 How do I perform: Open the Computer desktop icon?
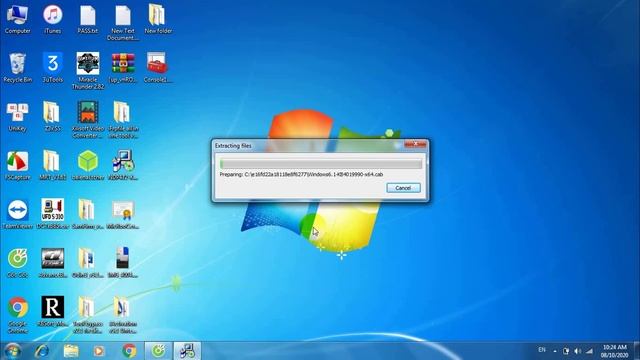(17, 19)
